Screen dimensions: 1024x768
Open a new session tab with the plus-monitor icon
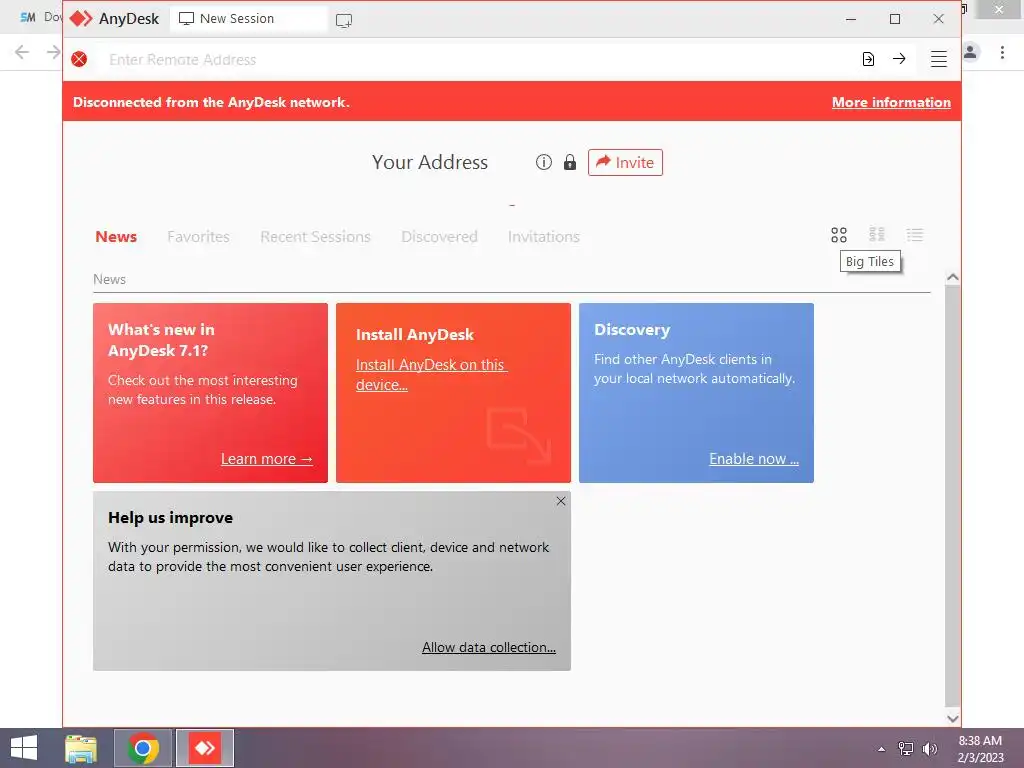[344, 20]
